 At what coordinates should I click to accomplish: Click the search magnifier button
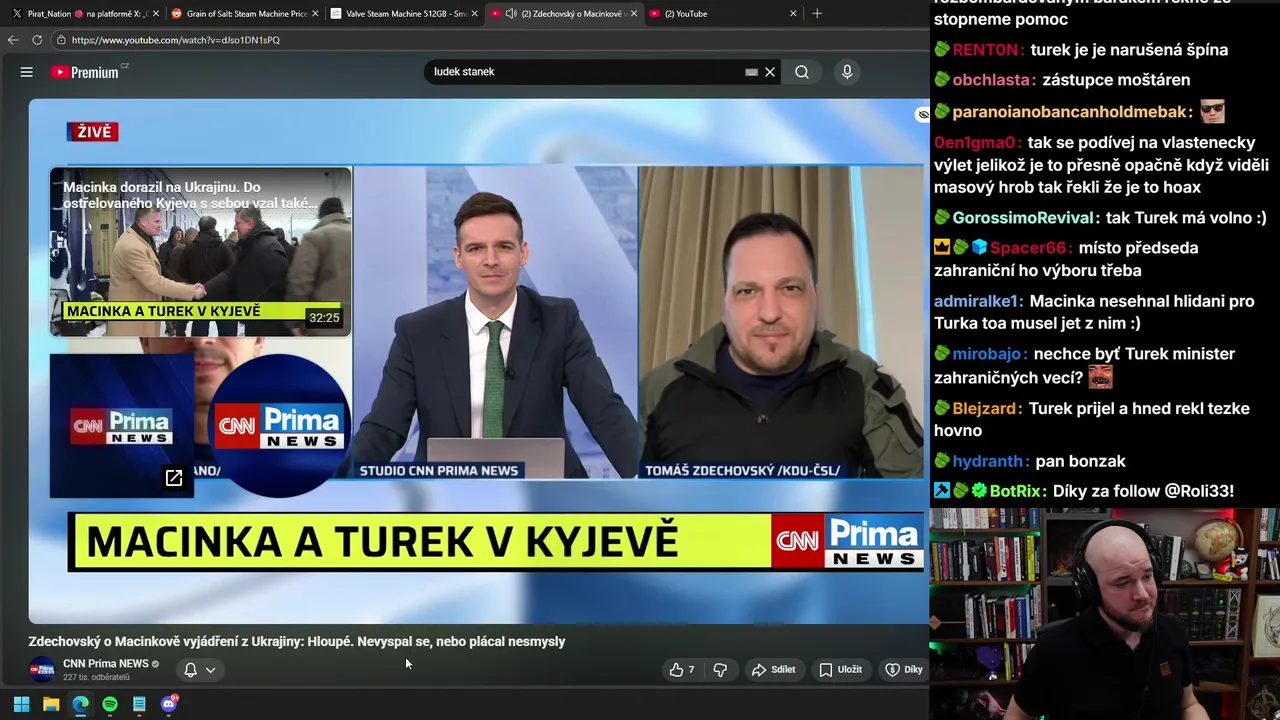[802, 72]
